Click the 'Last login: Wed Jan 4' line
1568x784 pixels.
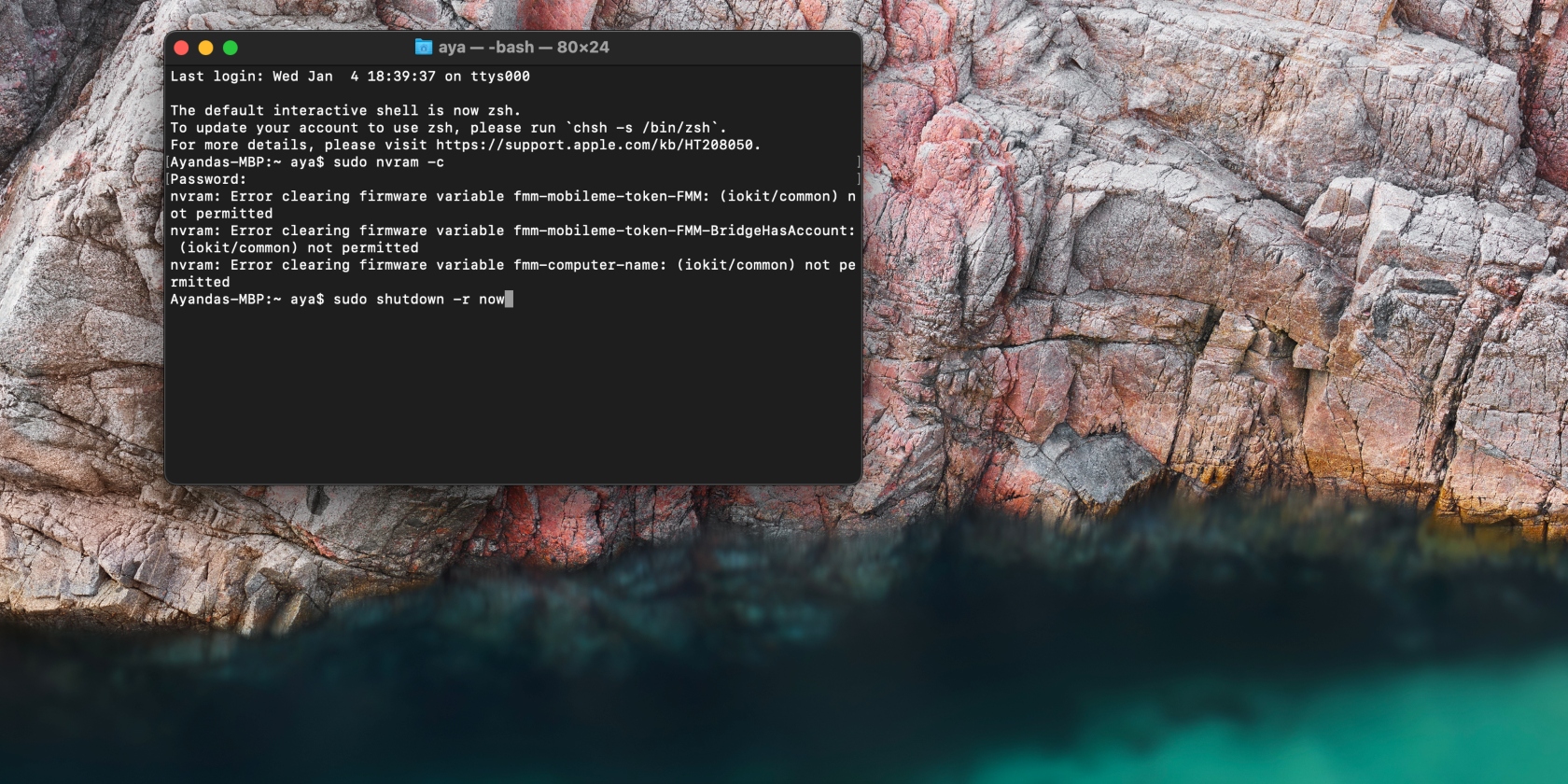350,77
